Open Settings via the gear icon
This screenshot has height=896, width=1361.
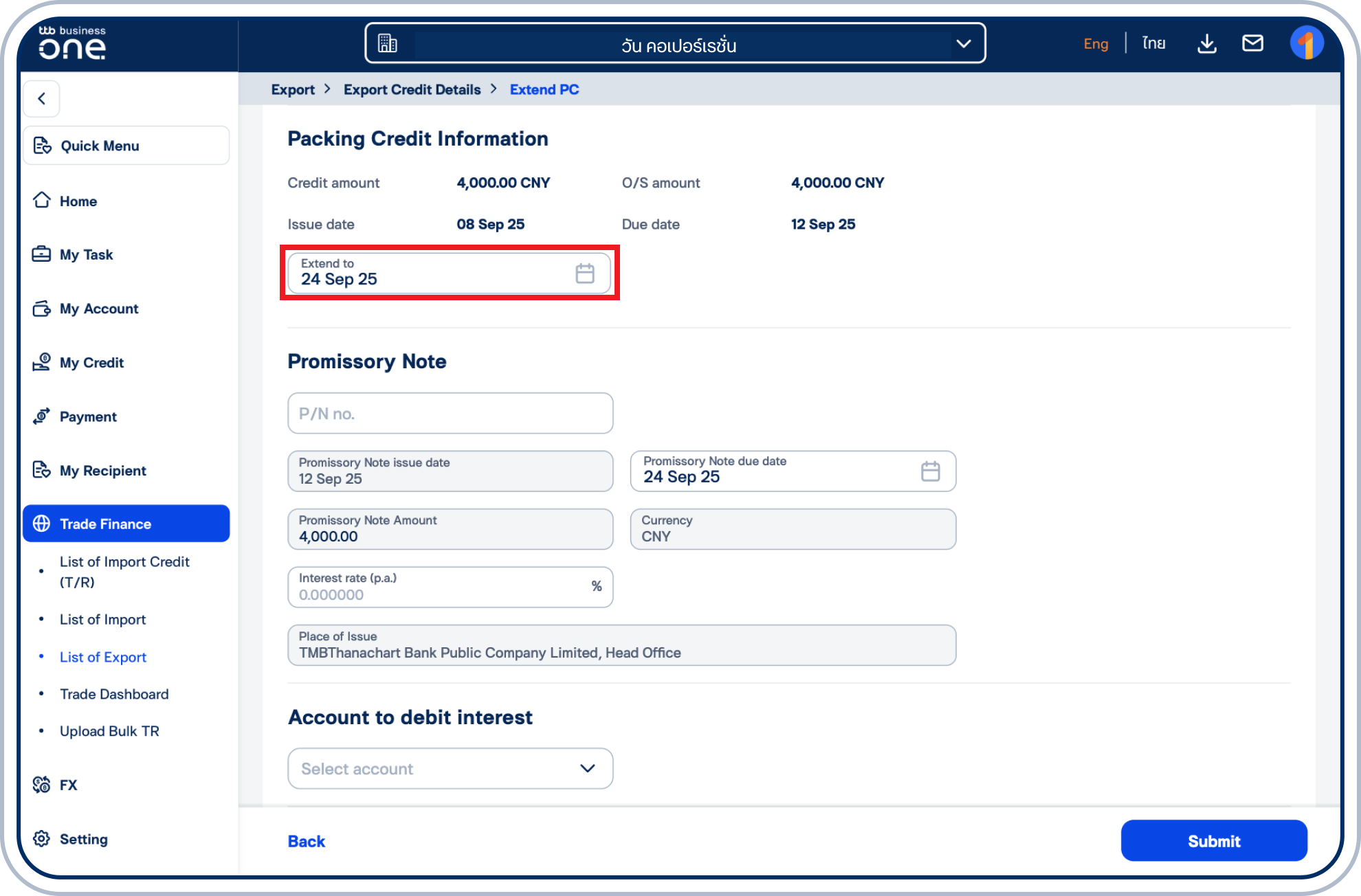pos(42,838)
